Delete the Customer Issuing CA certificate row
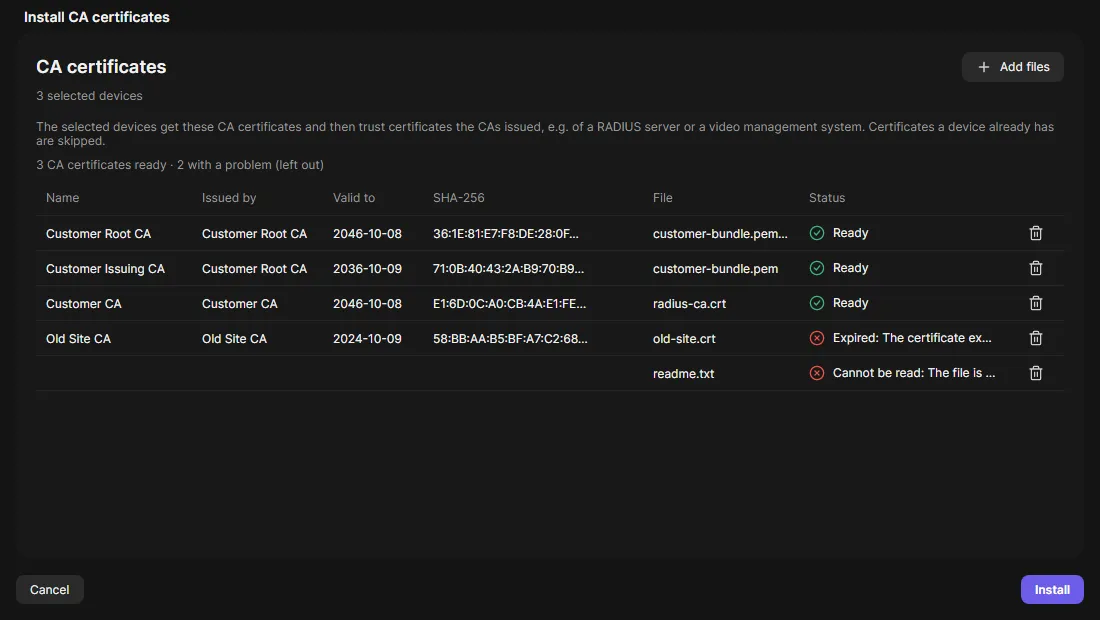This screenshot has width=1100, height=620. tap(1035, 268)
